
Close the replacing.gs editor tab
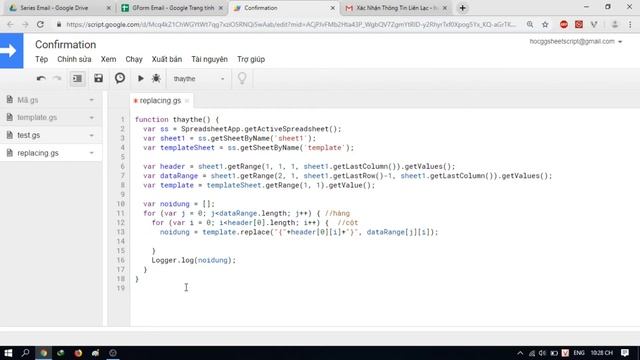(187, 101)
